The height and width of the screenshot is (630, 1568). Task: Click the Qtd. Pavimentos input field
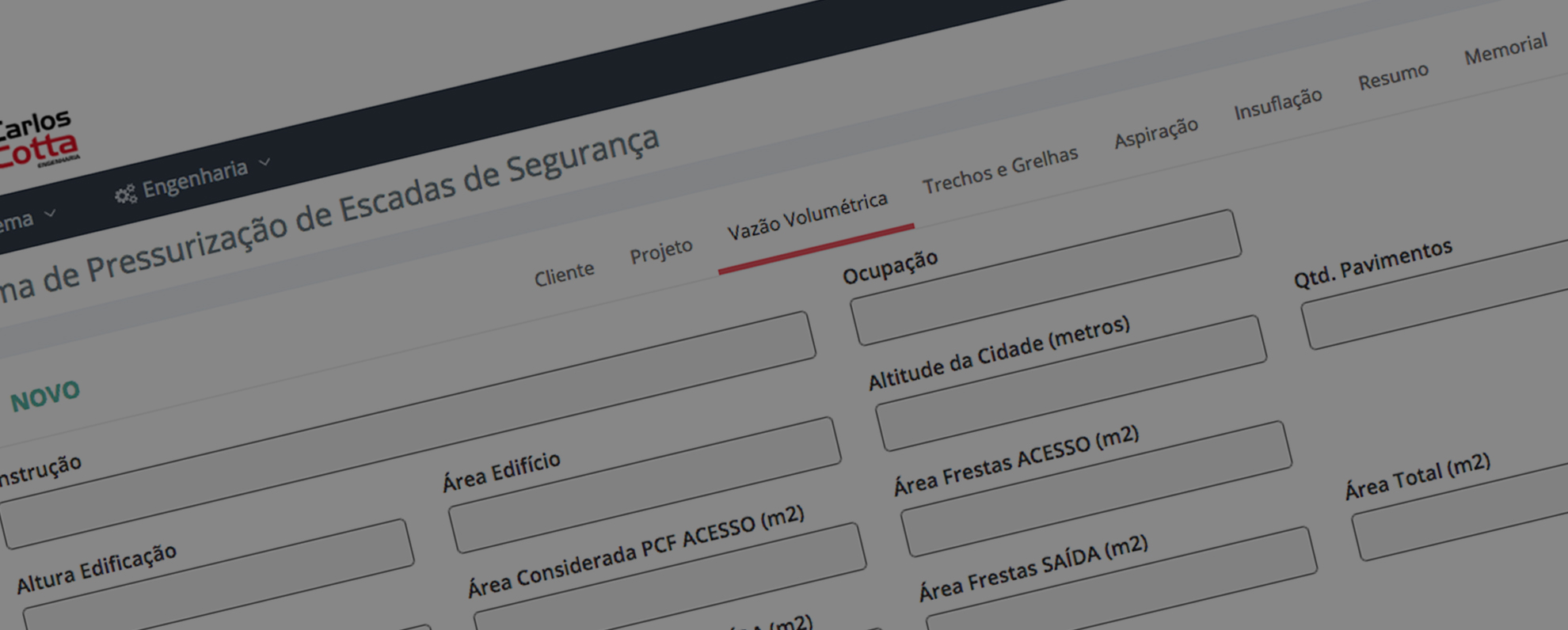[x=1435, y=294]
